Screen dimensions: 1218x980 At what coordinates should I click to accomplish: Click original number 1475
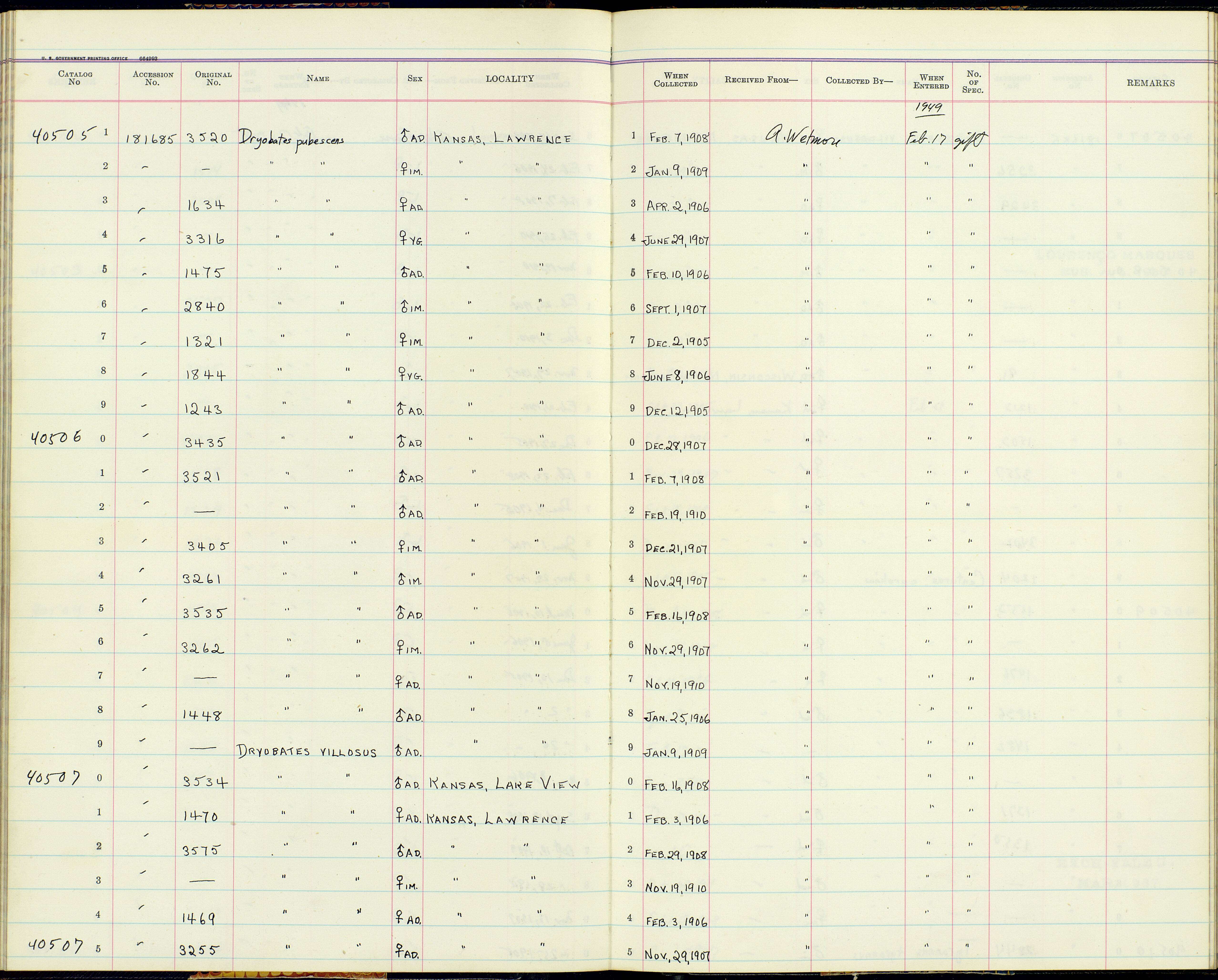point(204,273)
